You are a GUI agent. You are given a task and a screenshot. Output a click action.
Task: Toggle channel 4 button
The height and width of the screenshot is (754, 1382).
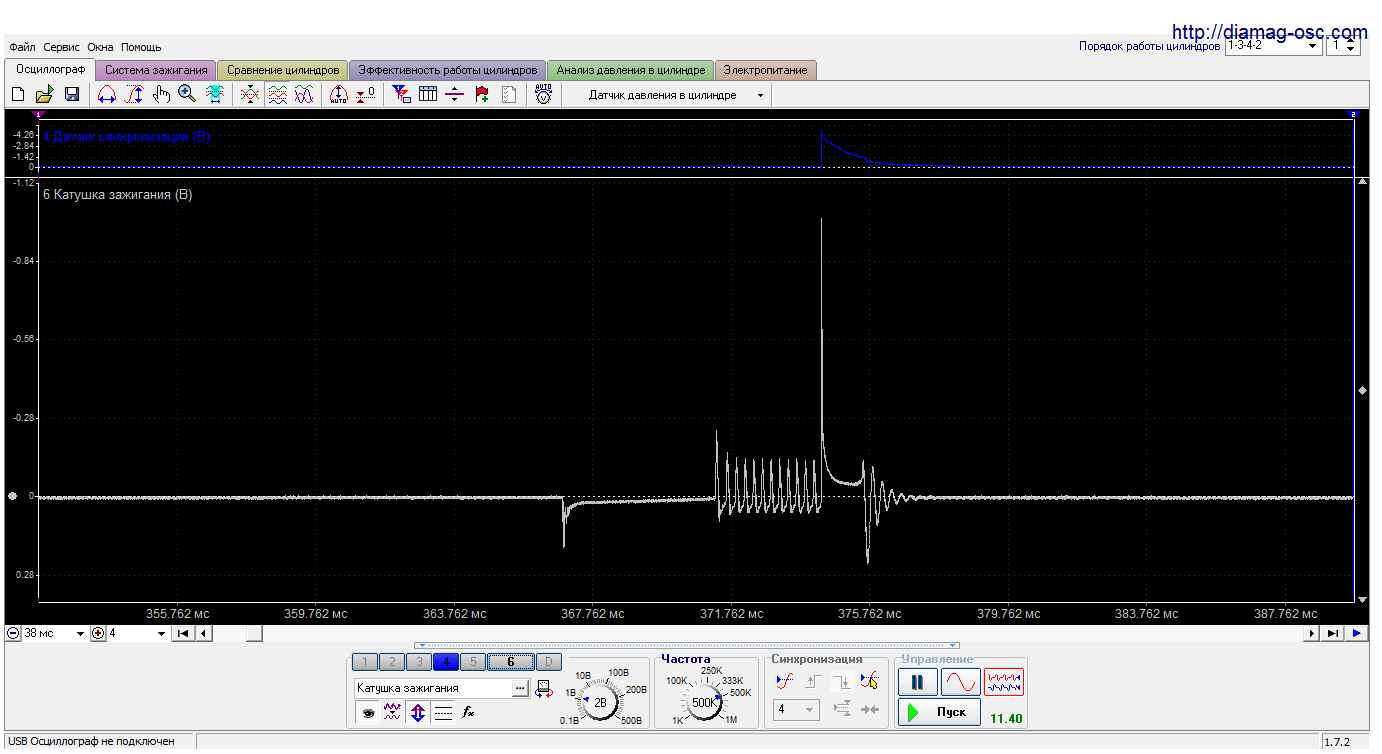(446, 661)
